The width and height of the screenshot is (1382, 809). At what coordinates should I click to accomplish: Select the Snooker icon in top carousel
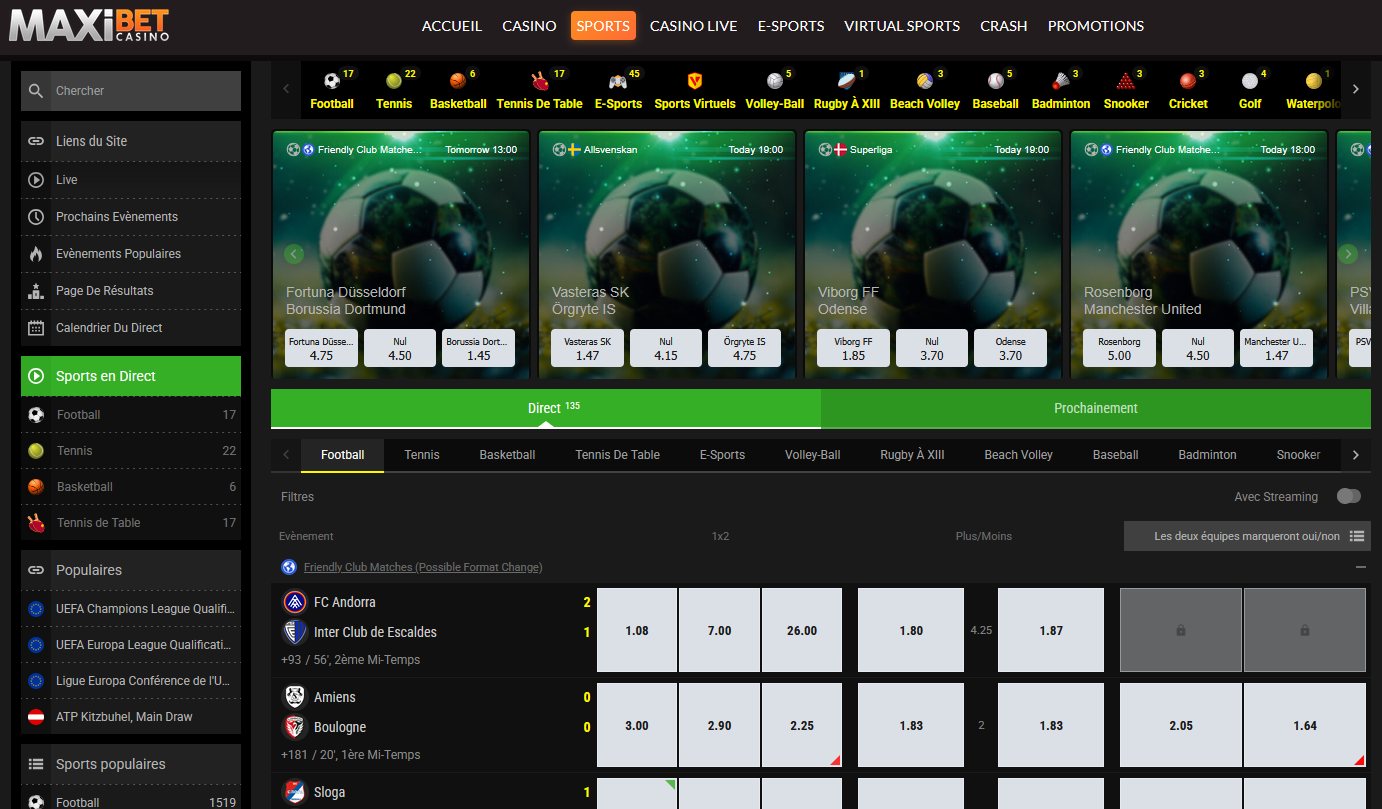click(x=1126, y=81)
